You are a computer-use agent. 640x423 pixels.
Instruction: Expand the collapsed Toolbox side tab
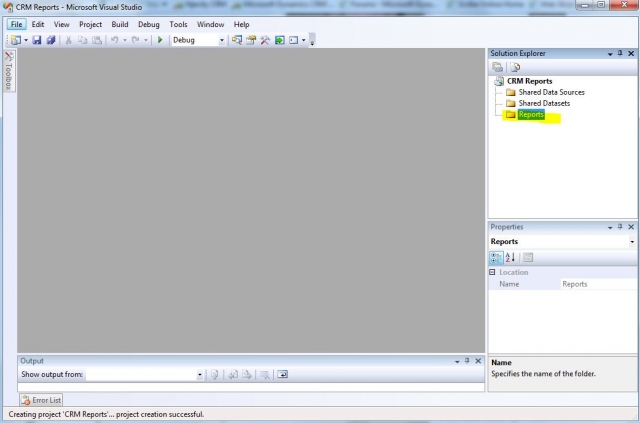9,70
